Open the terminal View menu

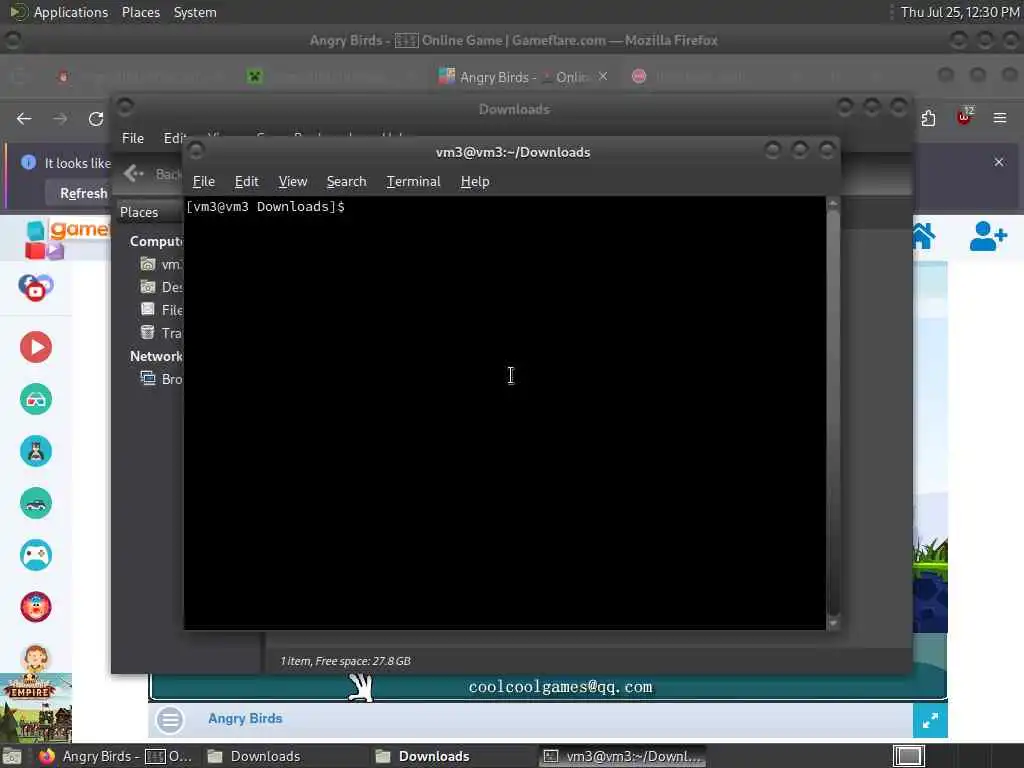293,182
